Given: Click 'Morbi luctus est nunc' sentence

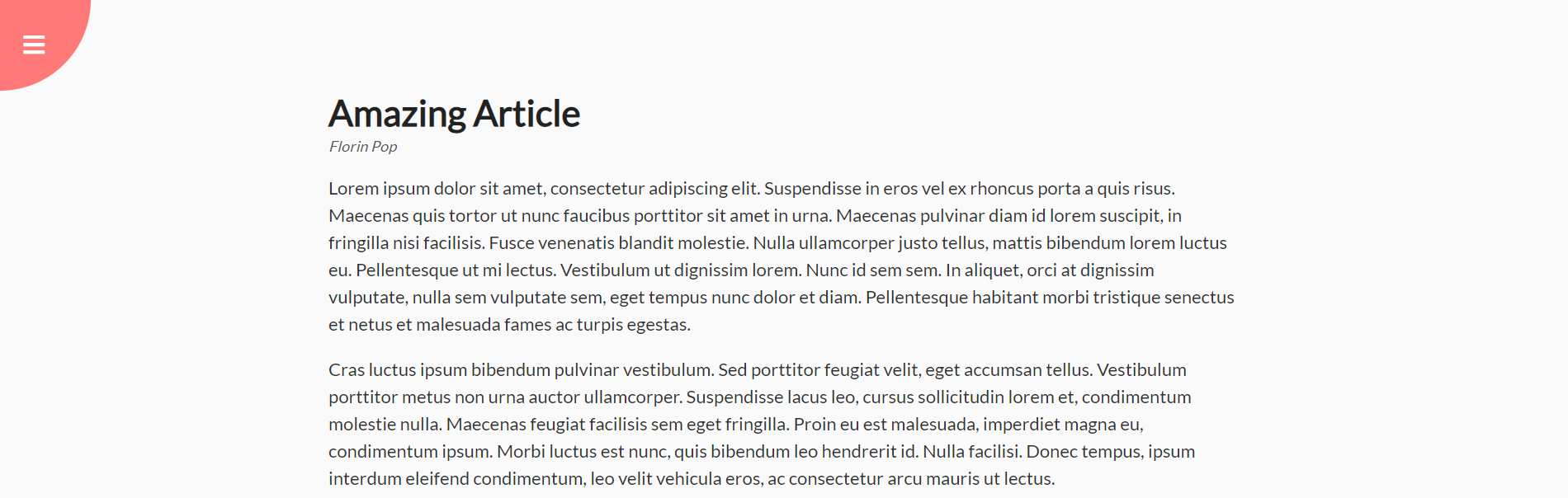Looking at the screenshot, I should 582,452.
